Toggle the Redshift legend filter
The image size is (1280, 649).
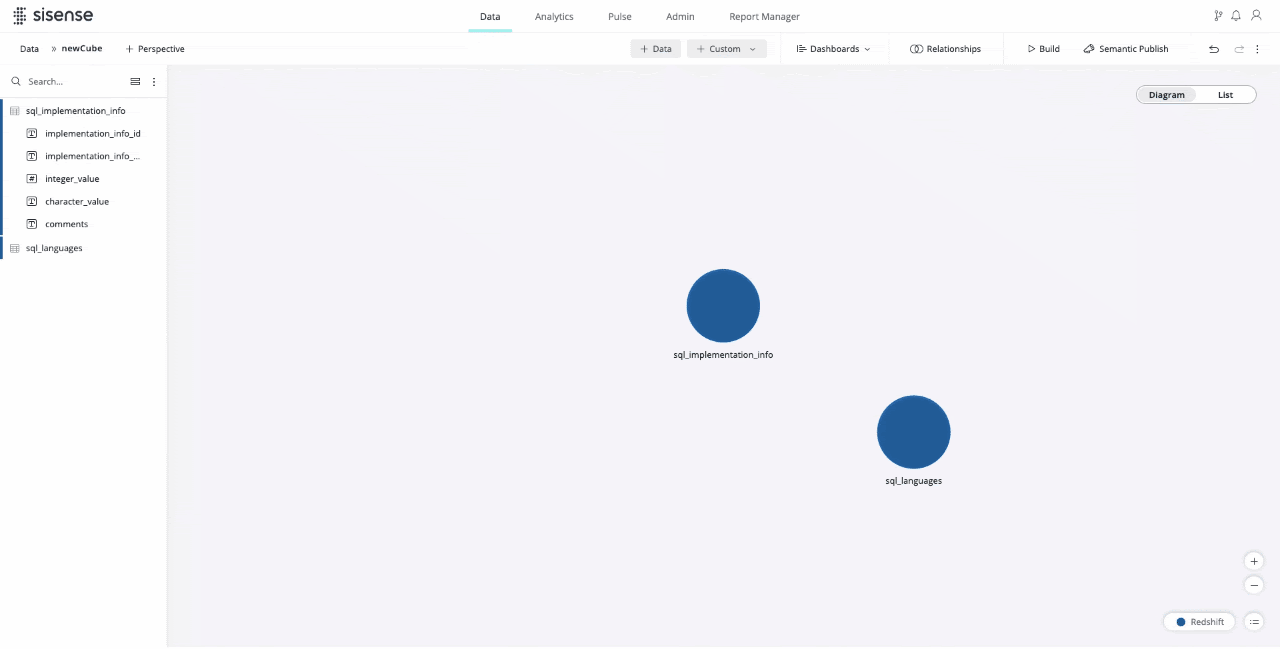click(1199, 622)
